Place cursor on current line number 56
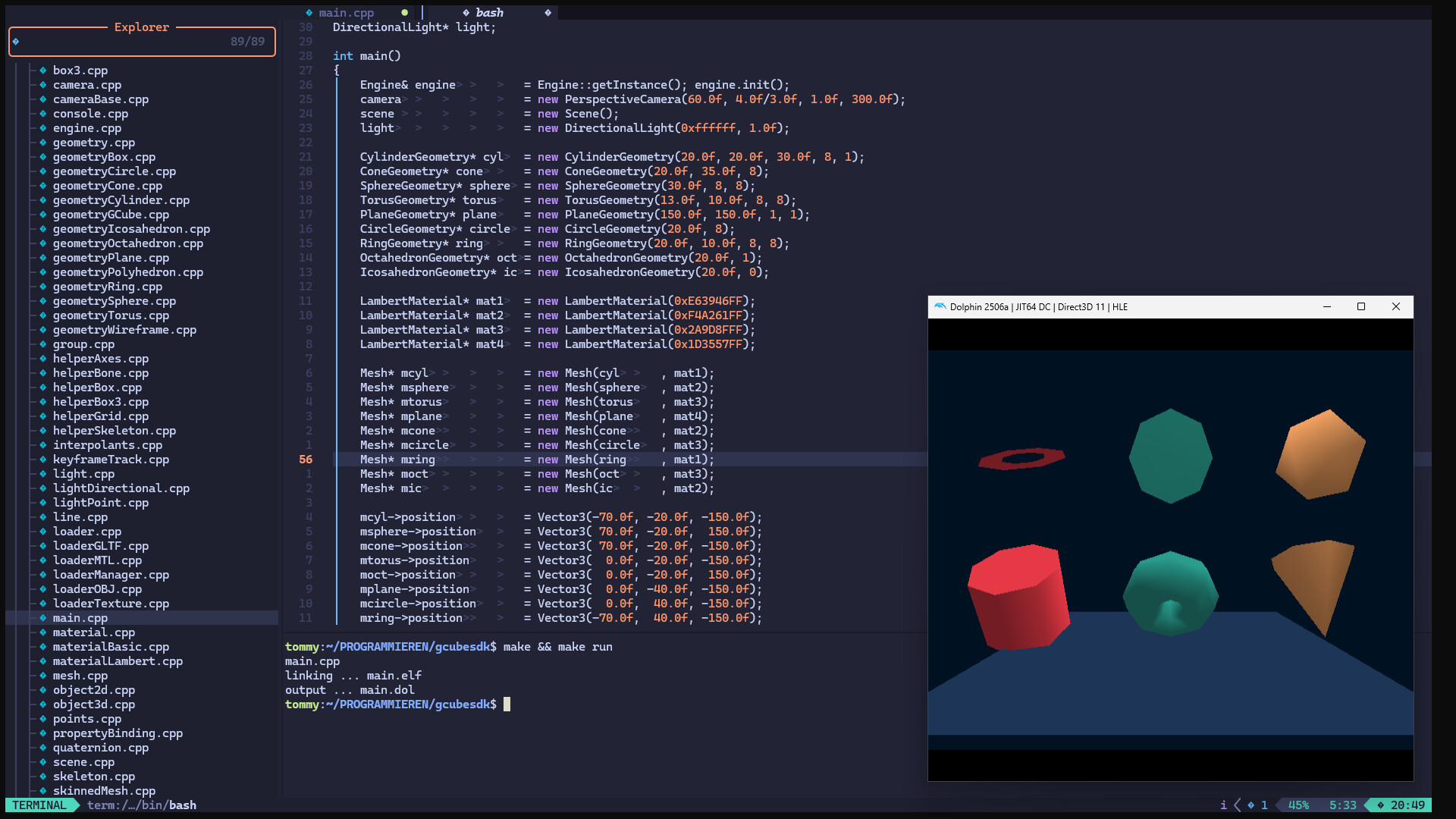Viewport: 1456px width, 819px height. click(306, 460)
